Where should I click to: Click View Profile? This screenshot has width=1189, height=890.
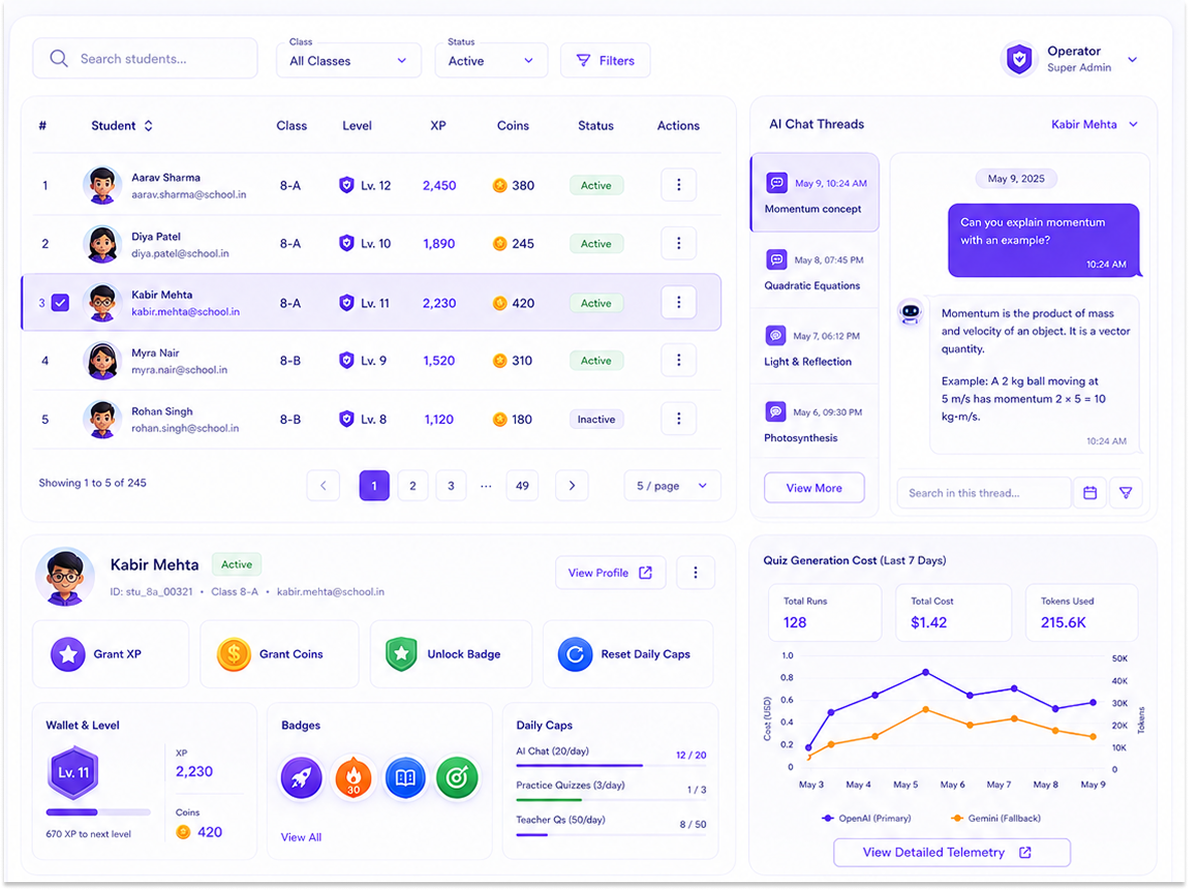610,572
